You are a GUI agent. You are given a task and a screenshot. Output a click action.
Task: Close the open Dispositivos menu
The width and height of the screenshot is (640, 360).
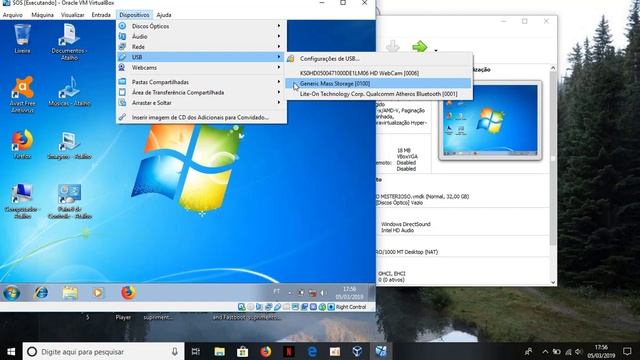click(134, 15)
